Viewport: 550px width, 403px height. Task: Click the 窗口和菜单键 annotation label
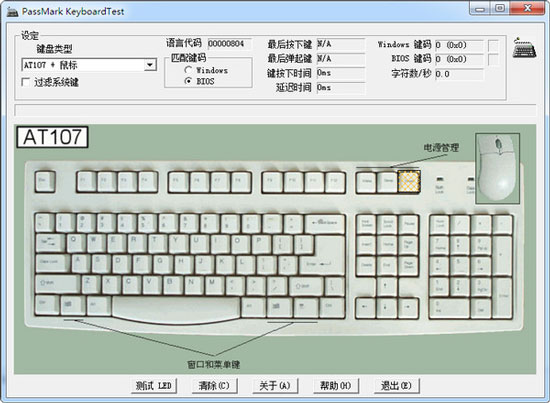[214, 364]
